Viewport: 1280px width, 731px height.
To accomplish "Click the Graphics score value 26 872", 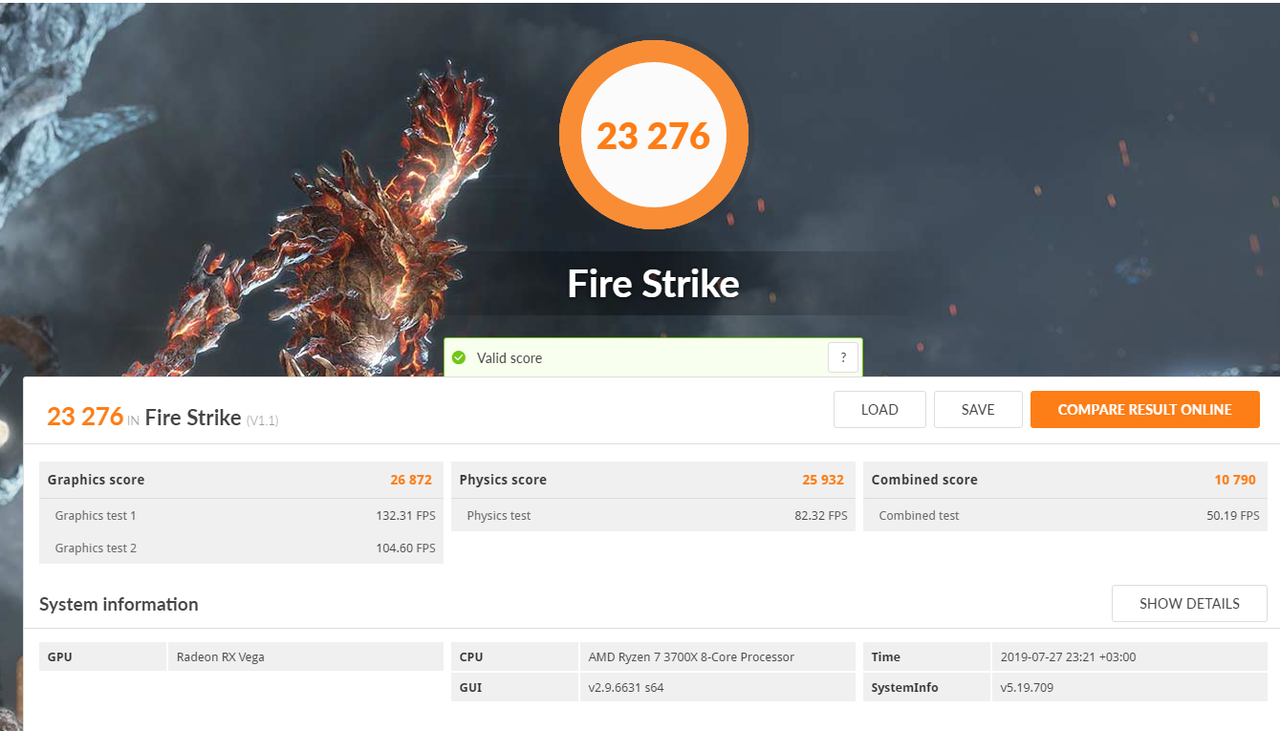I will click(x=411, y=480).
